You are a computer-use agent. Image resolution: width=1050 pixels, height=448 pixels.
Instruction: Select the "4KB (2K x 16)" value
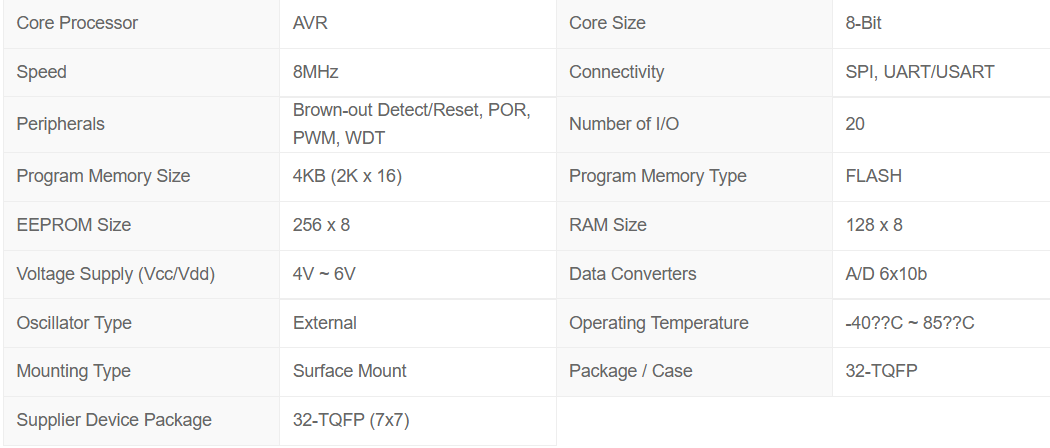(x=347, y=176)
